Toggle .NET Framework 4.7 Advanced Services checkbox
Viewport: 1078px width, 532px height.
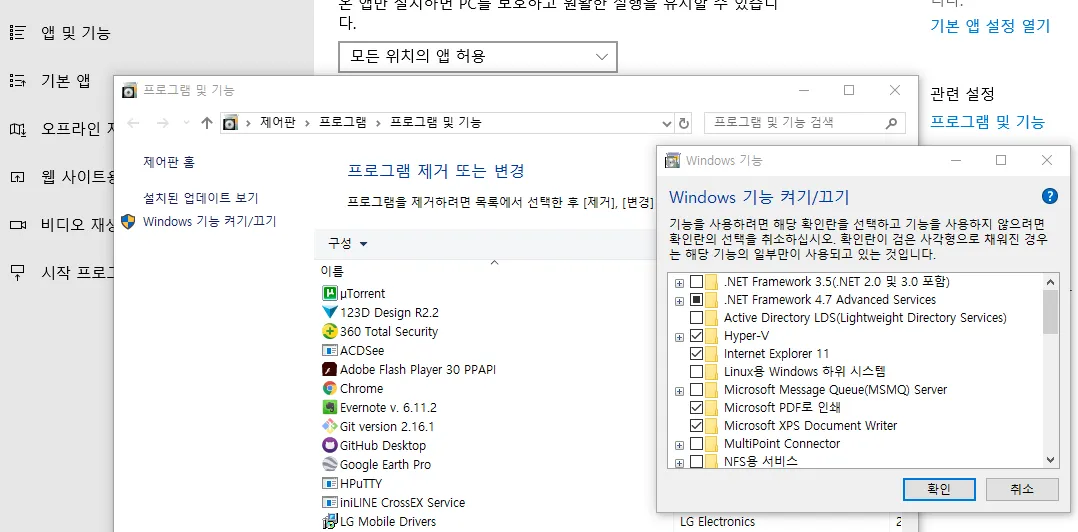[696, 300]
